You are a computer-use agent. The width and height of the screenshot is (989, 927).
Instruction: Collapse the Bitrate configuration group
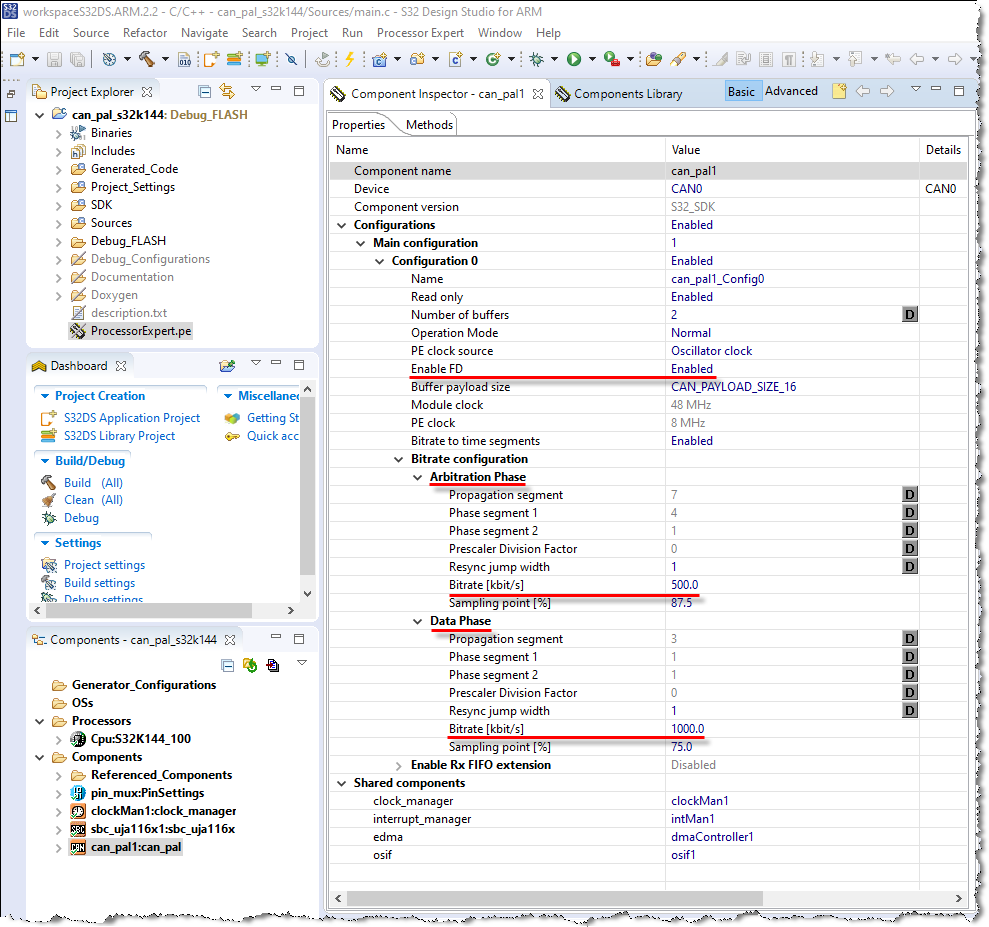(x=399, y=460)
